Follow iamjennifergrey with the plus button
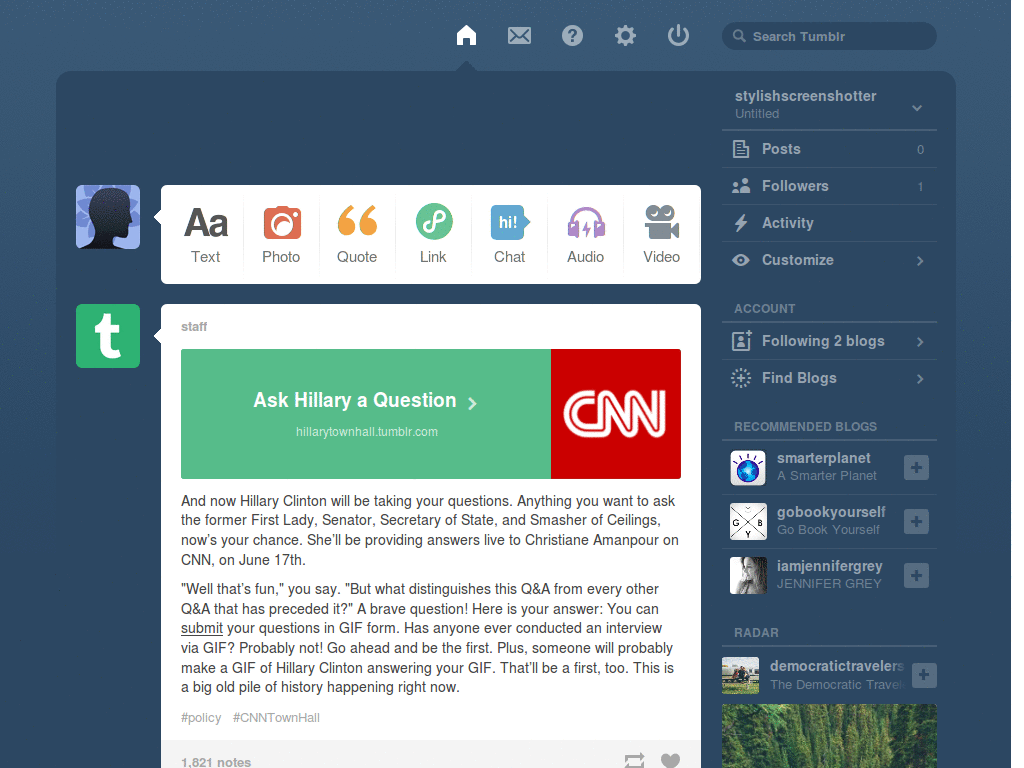Image resolution: width=1024 pixels, height=768 pixels. (x=916, y=575)
